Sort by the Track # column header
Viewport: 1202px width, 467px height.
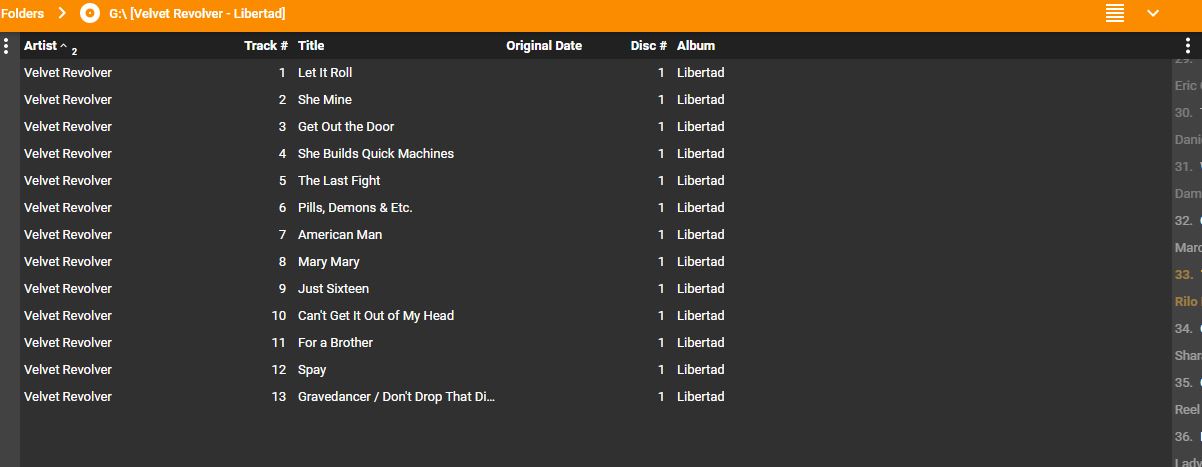point(266,46)
